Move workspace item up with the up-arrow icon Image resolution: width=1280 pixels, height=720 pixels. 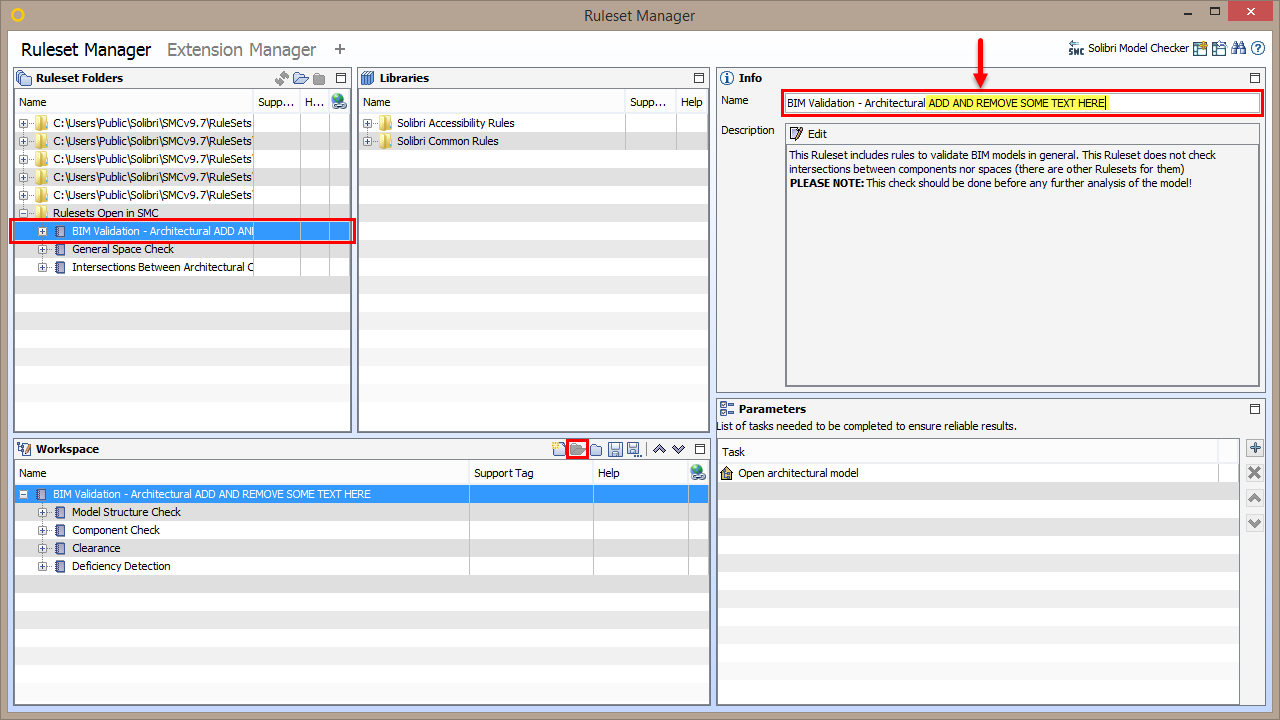pos(660,449)
